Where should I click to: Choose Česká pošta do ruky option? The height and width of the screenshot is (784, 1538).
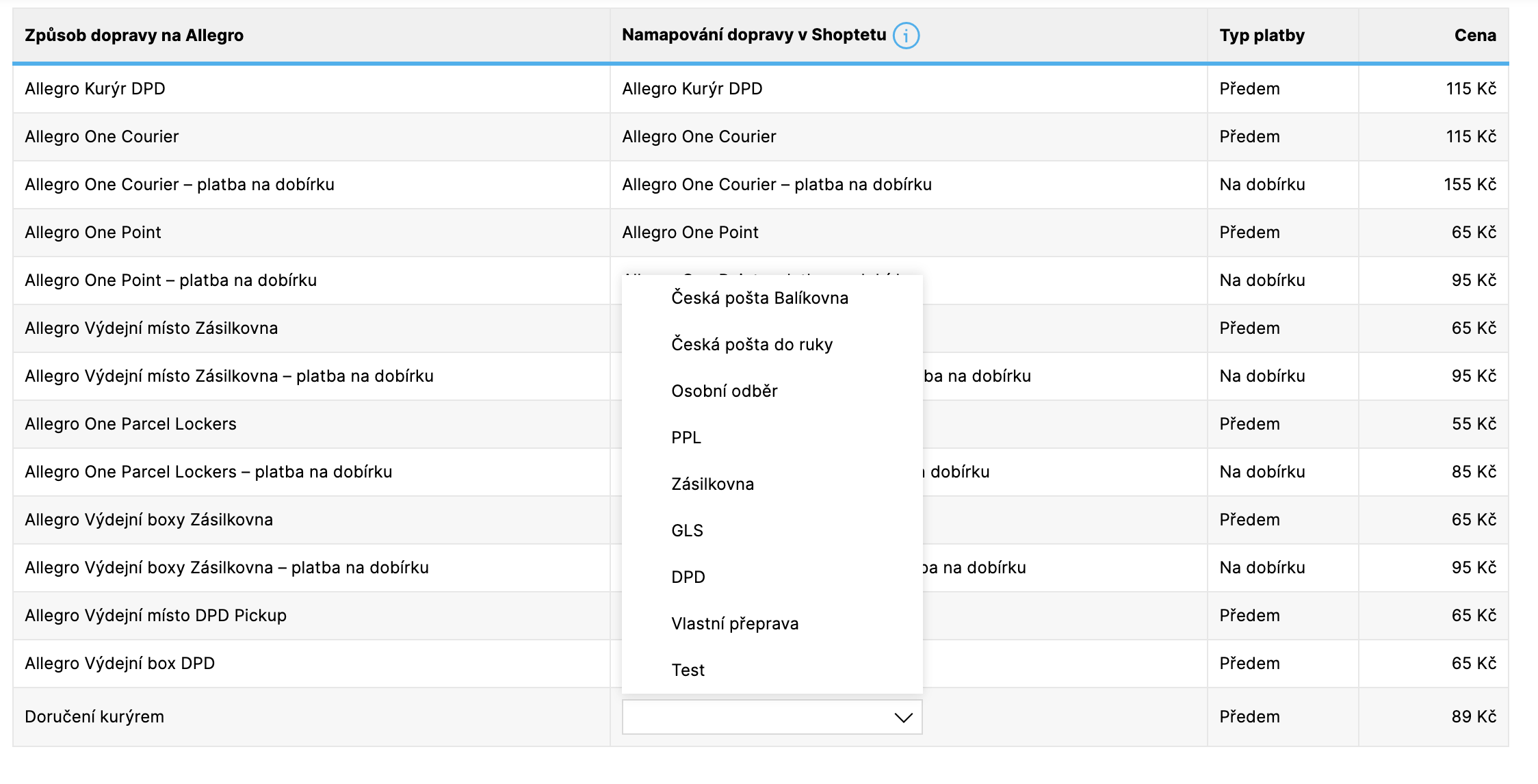point(751,345)
